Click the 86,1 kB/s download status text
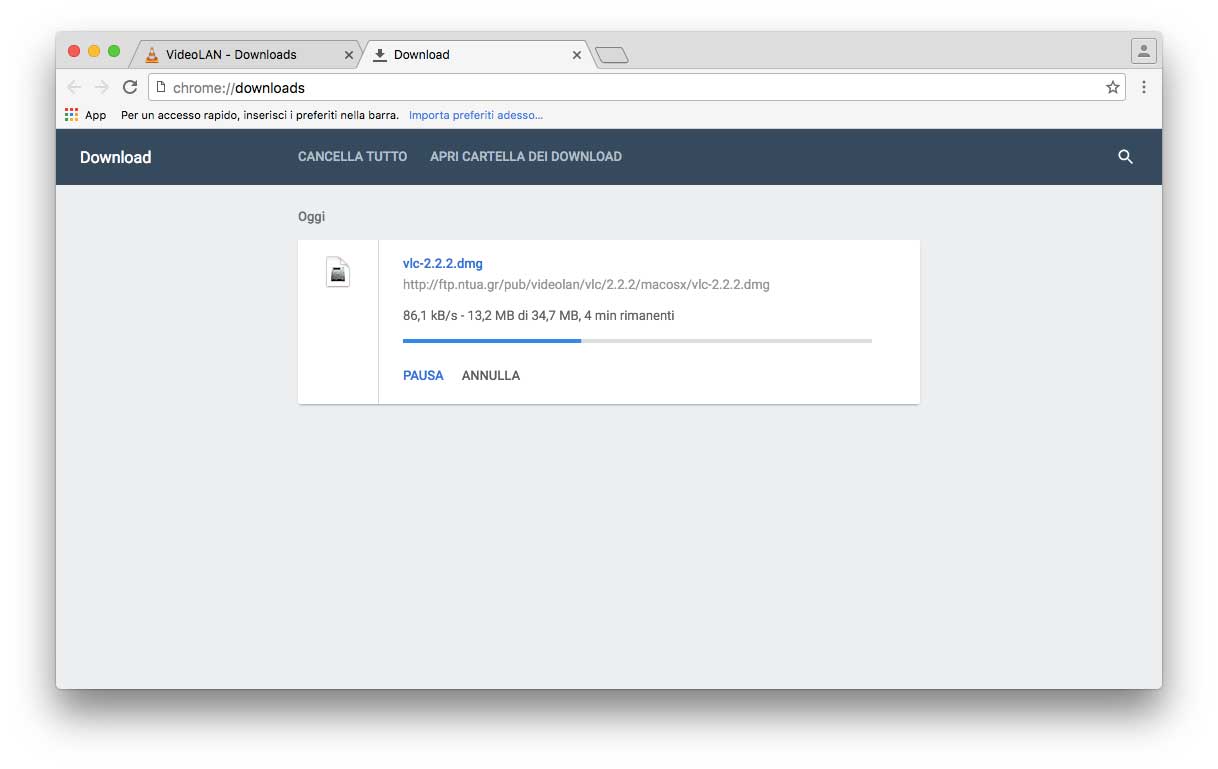The image size is (1218, 769). pyautogui.click(x=538, y=316)
